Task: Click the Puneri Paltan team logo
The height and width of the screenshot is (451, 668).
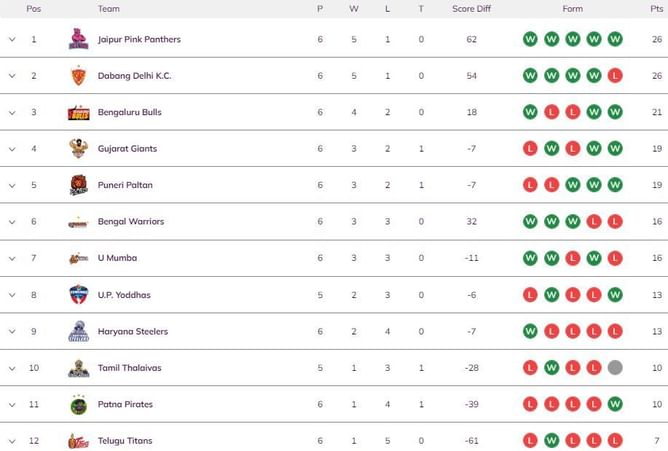Action: 78,185
